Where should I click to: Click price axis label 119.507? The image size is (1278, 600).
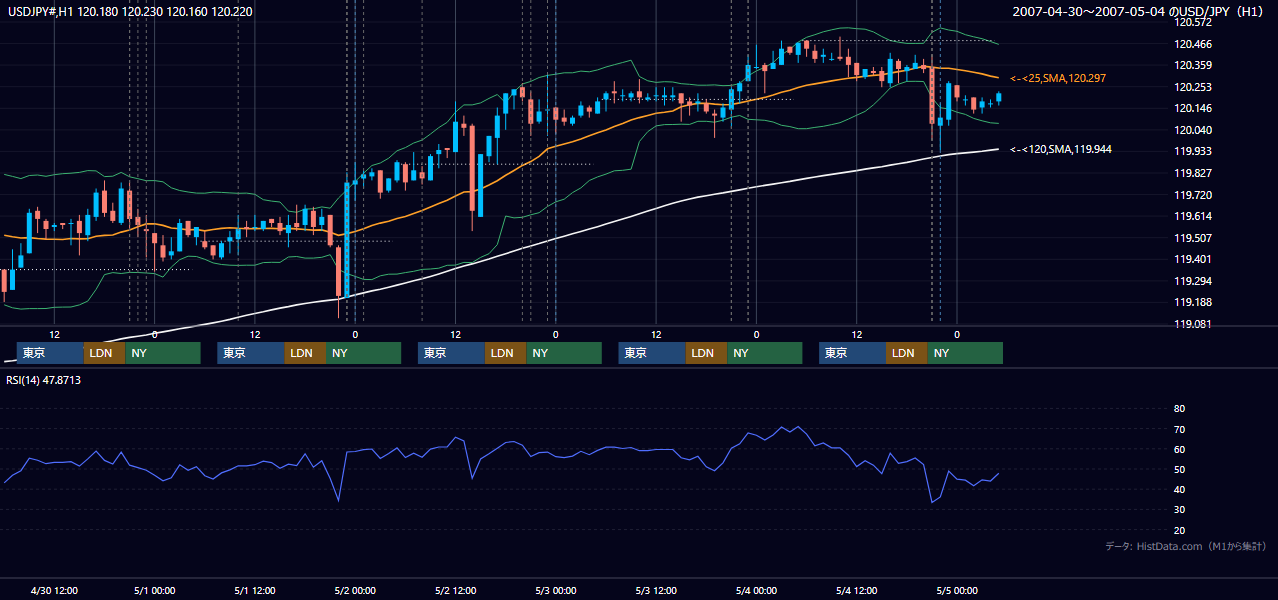(x=1195, y=238)
